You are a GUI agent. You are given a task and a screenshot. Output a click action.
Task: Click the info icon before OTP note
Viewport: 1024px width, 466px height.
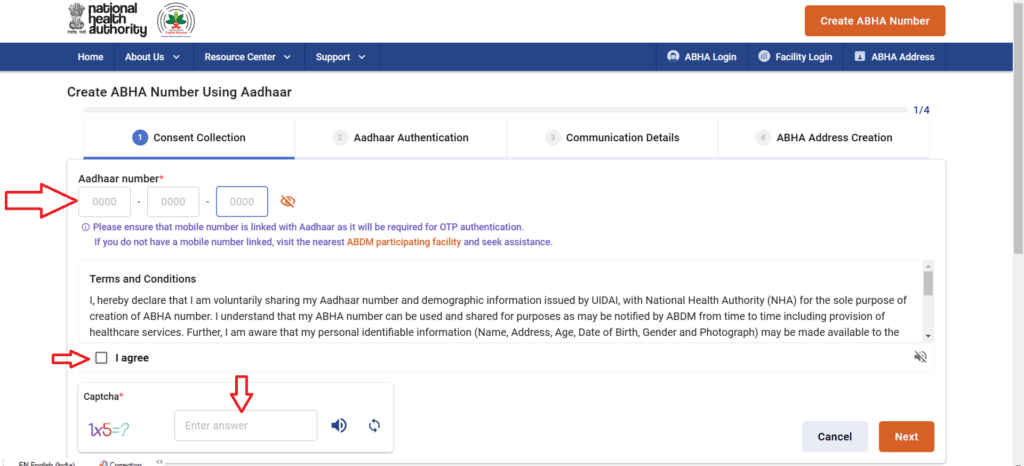[85, 228]
